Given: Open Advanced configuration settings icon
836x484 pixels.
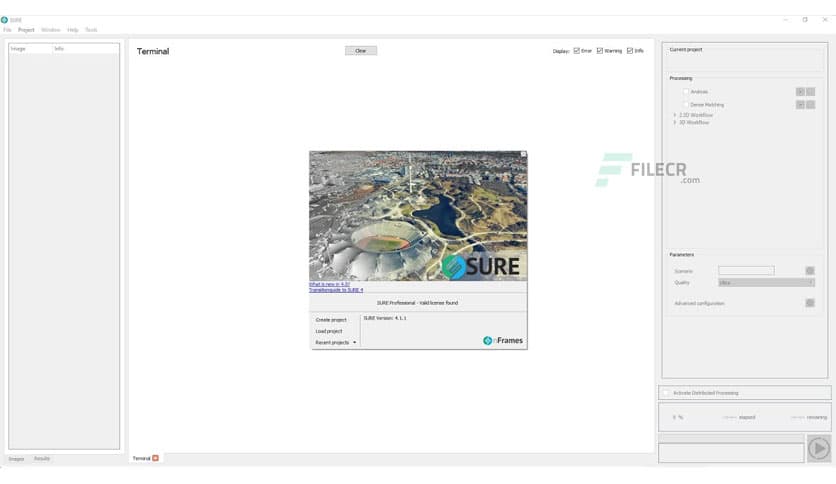Looking at the screenshot, I should pyautogui.click(x=810, y=303).
